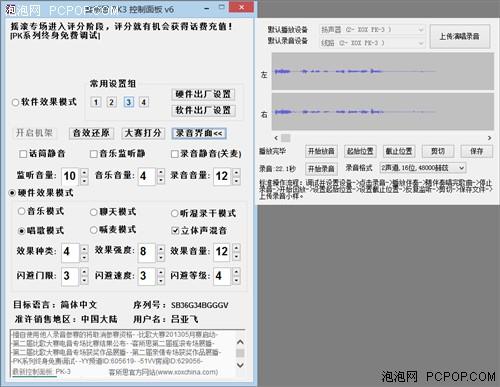
Task: Click 开启机架 button
Action: click(x=34, y=133)
